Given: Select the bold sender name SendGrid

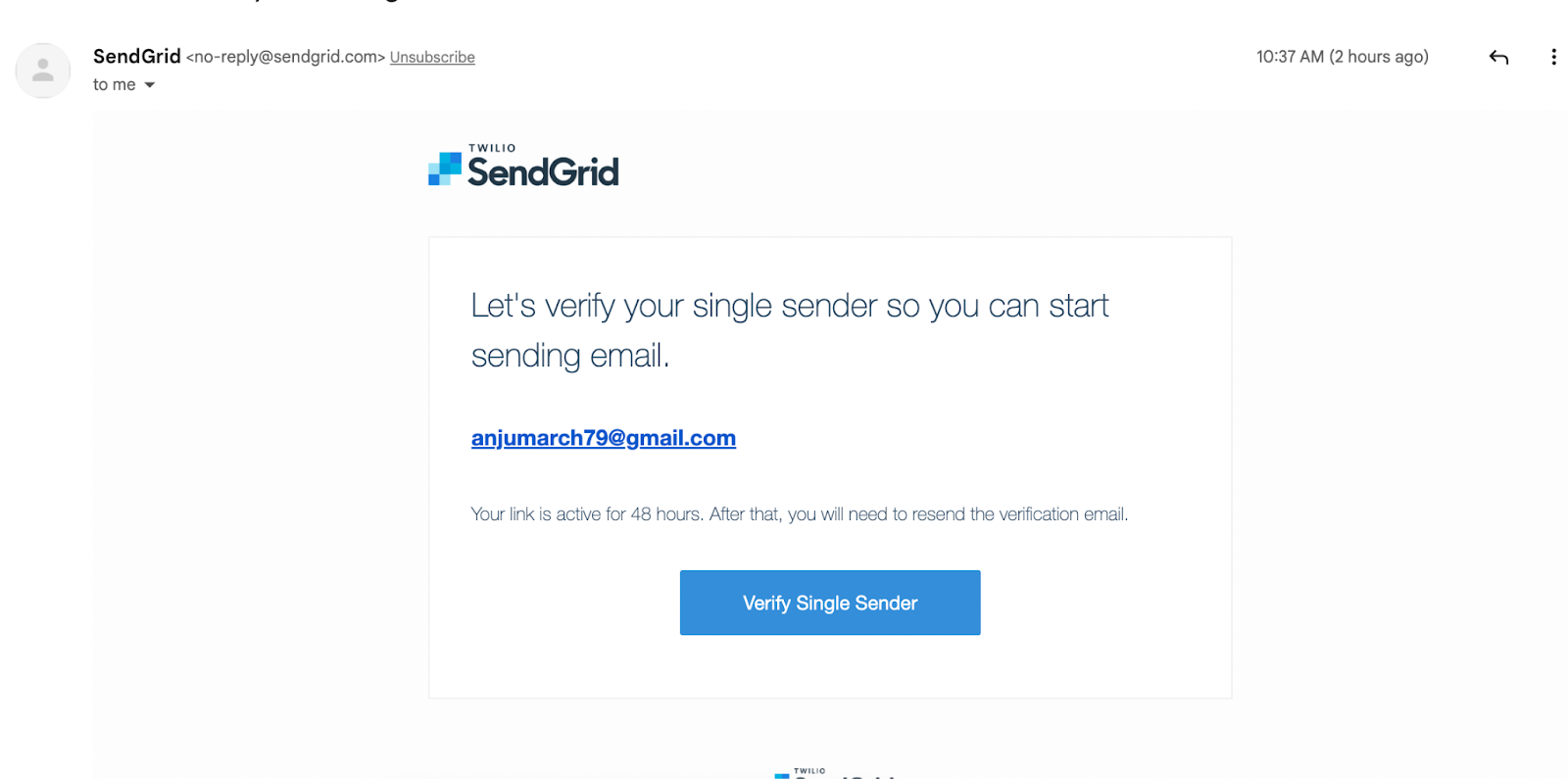Looking at the screenshot, I should tap(137, 56).
